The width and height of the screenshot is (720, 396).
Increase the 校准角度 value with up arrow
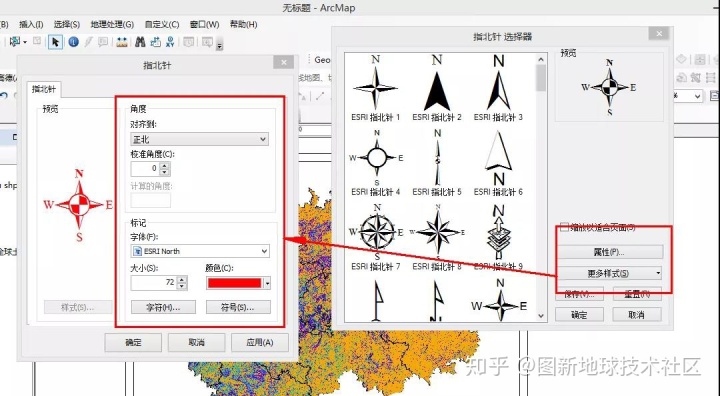(165, 165)
